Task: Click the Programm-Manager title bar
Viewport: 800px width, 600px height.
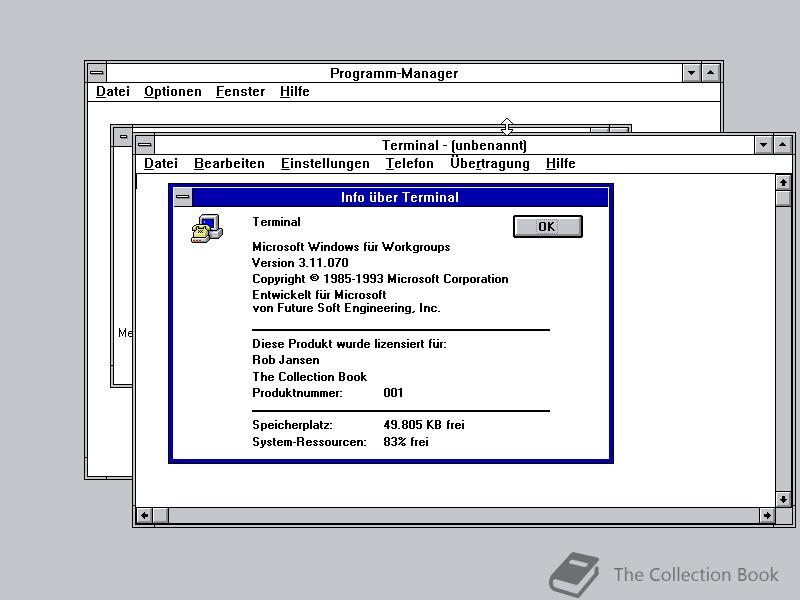Action: pyautogui.click(x=394, y=73)
